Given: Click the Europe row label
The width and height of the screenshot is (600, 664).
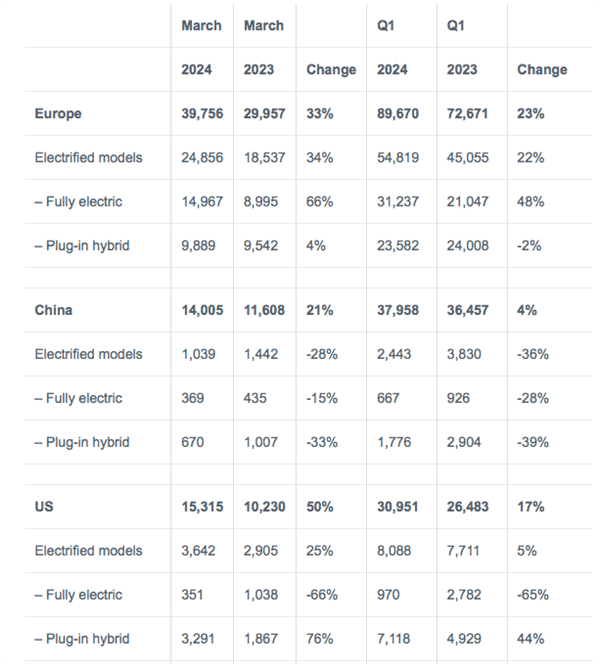Looking at the screenshot, I should 58,114.
